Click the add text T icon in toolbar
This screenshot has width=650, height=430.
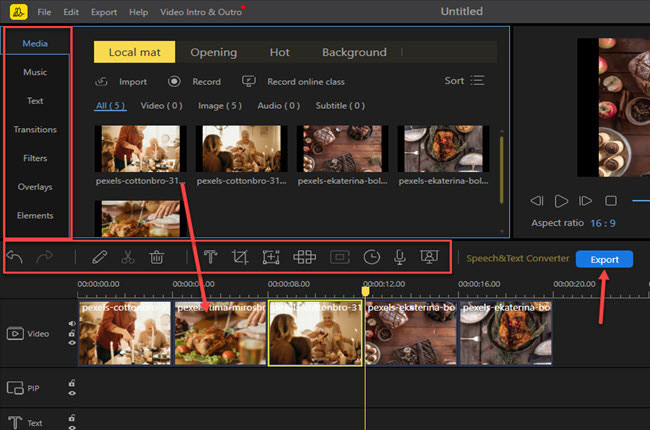pyautogui.click(x=210, y=257)
